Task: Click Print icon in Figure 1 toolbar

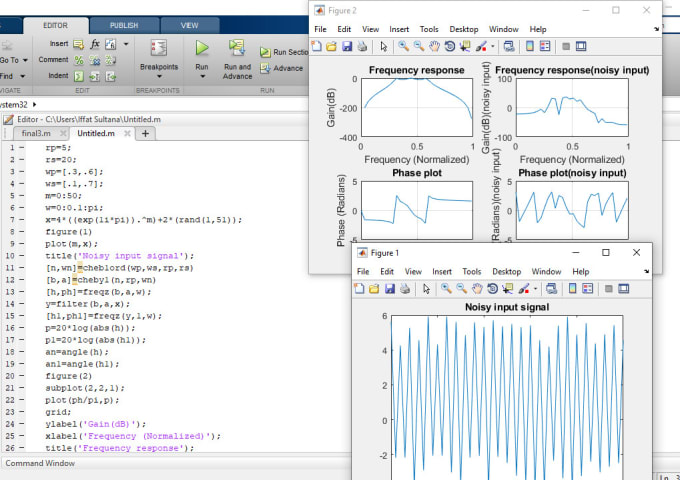Action: [x=405, y=288]
